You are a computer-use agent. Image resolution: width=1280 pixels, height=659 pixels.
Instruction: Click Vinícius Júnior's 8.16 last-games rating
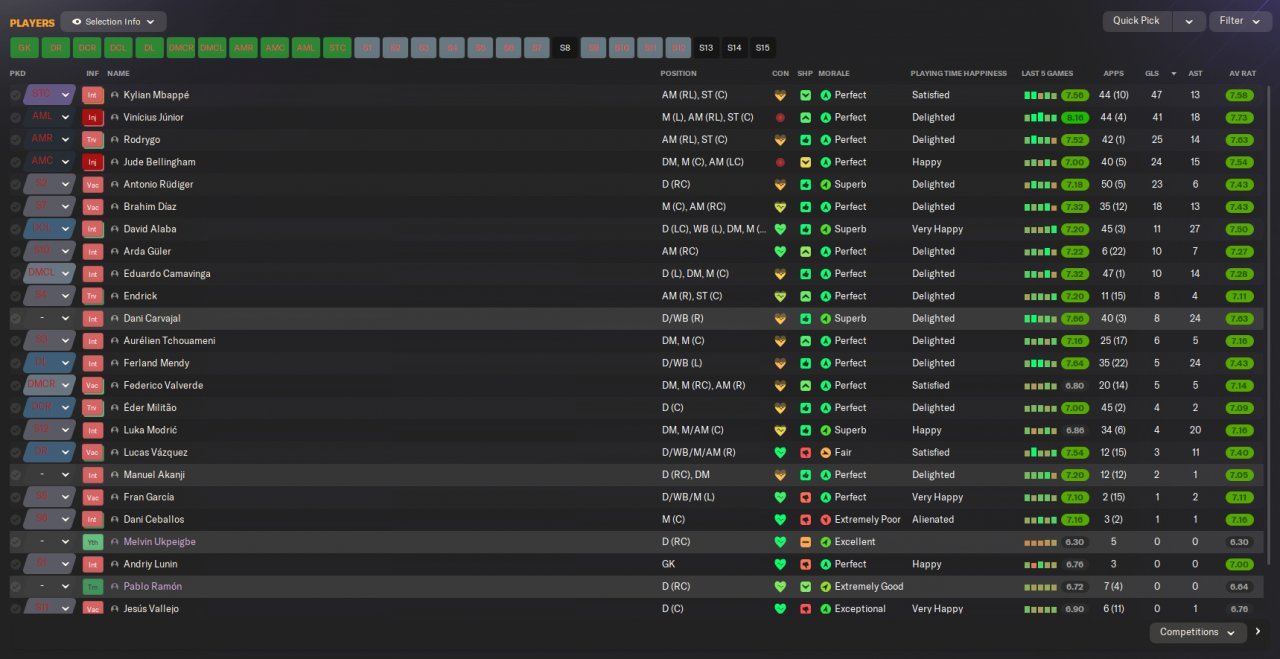(x=1075, y=117)
